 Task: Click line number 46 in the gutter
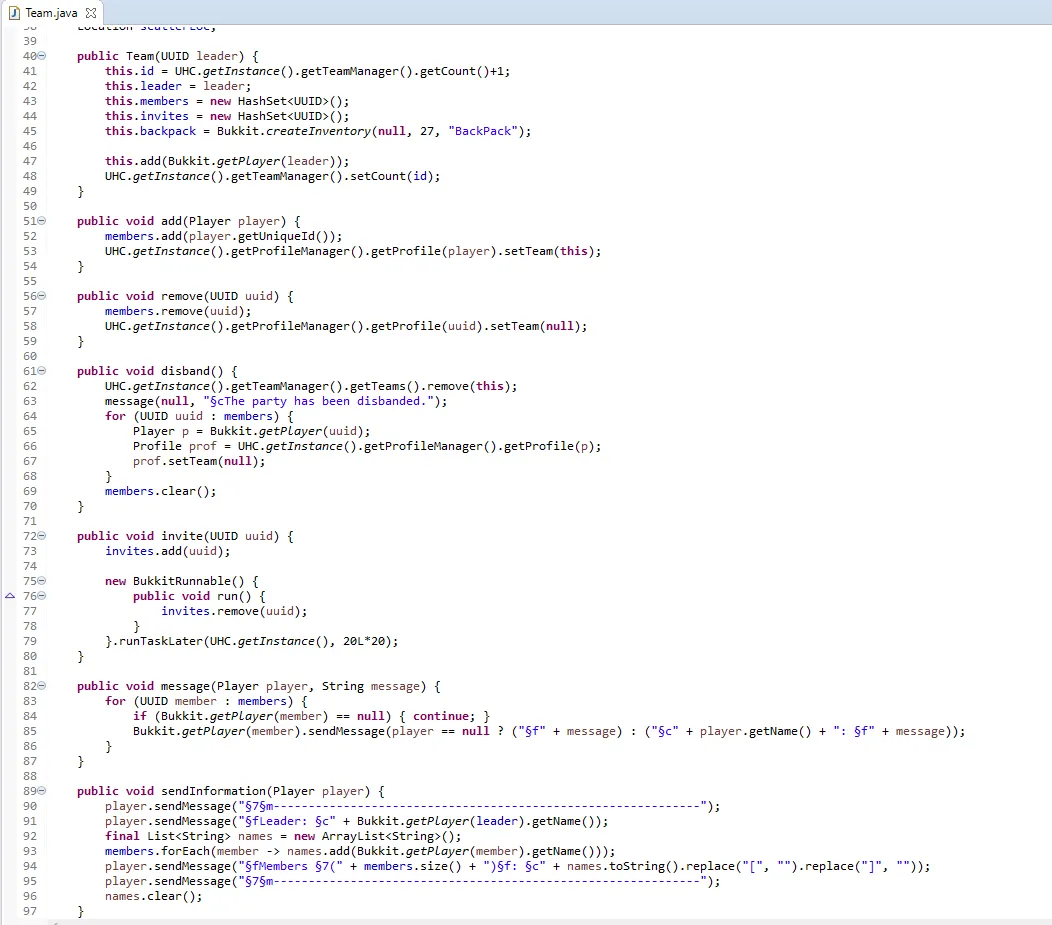click(x=30, y=146)
